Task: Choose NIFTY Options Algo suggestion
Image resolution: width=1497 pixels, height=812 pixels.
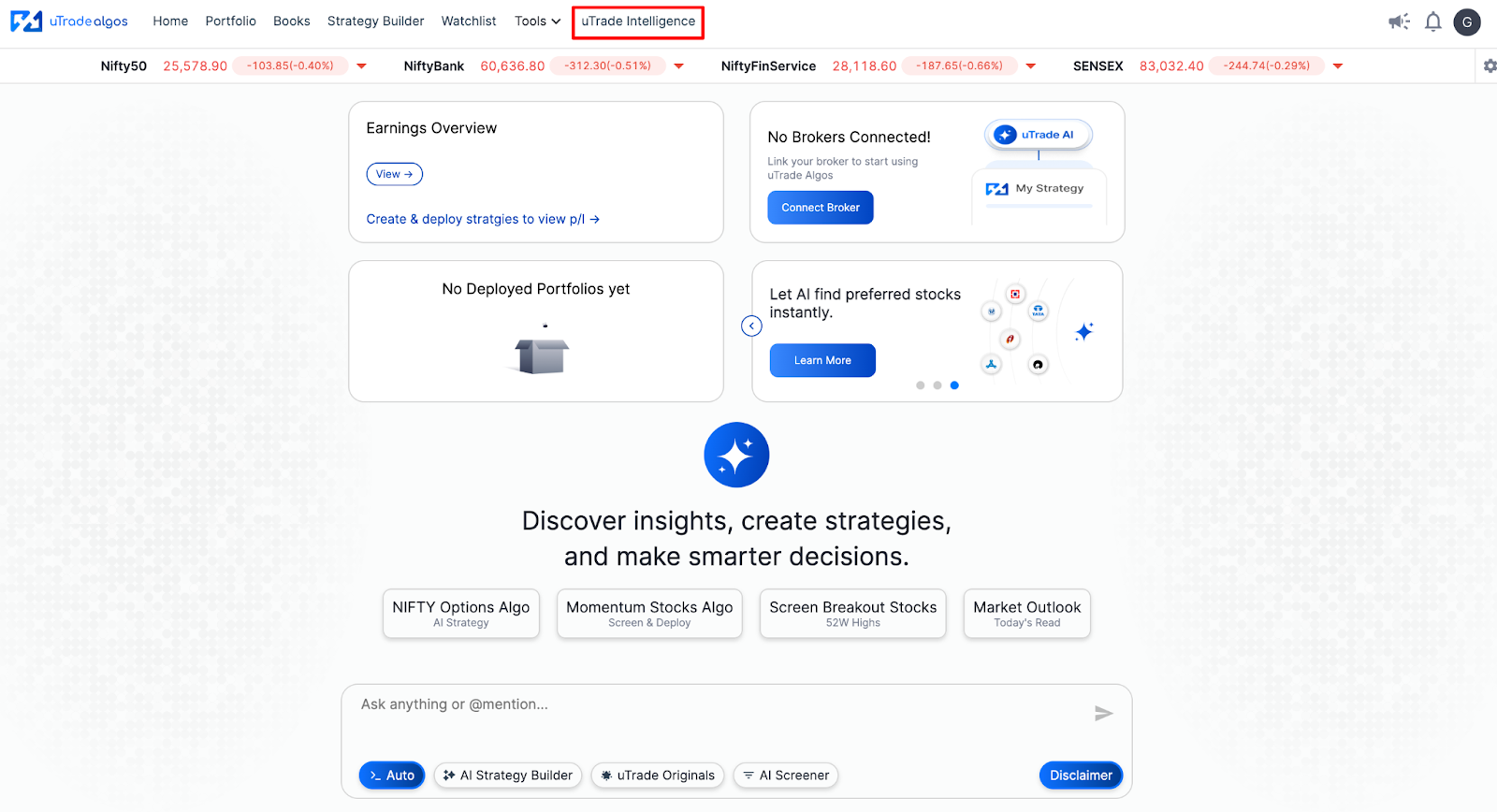Action: [x=461, y=614]
